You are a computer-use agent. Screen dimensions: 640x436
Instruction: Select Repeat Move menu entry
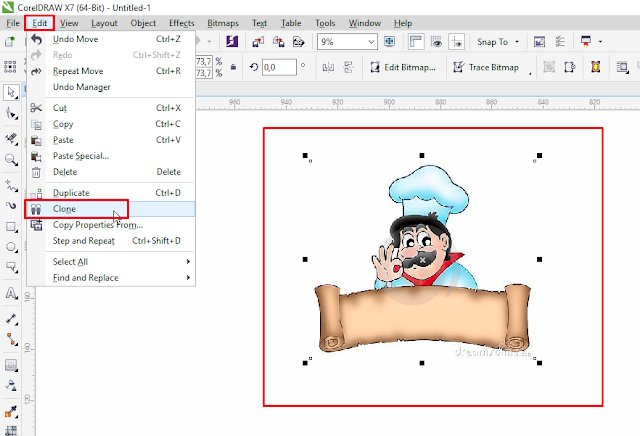[111, 71]
